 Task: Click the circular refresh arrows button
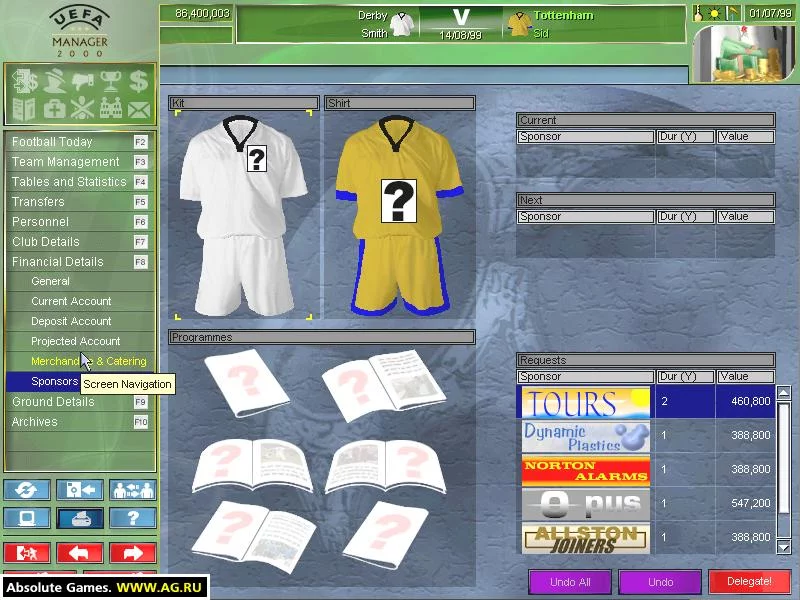click(27, 490)
